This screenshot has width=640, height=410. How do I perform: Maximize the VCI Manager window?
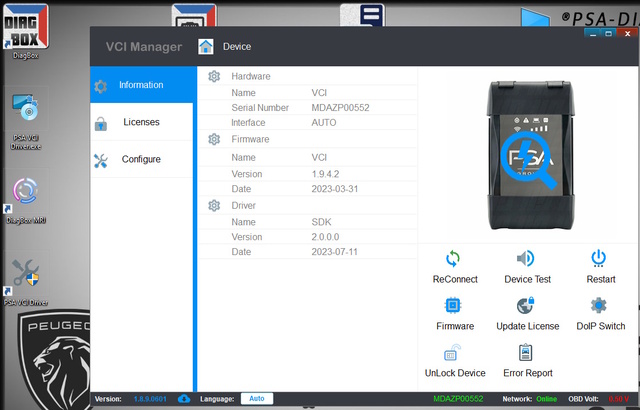(609, 33)
